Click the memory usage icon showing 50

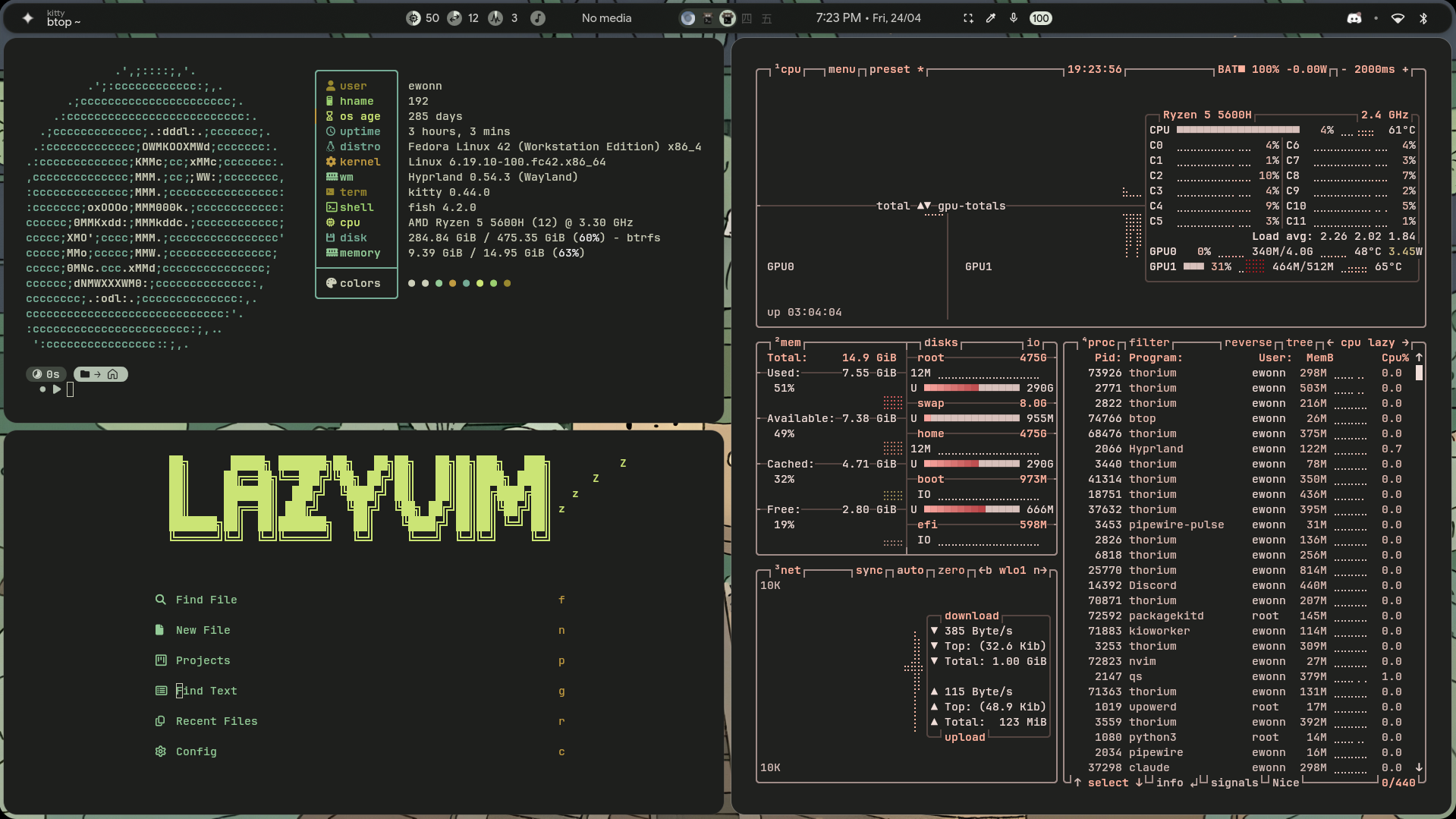(414, 18)
